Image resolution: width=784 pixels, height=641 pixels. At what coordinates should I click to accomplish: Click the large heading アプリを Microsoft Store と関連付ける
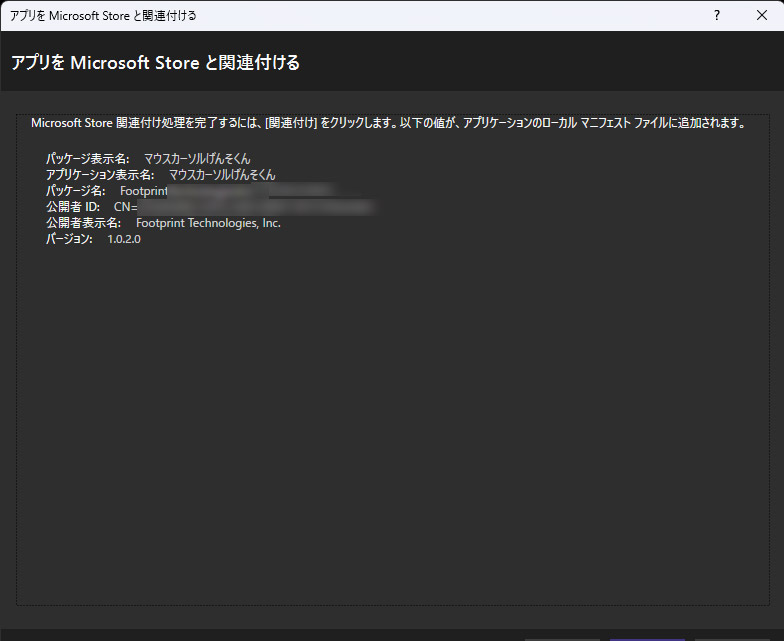click(x=156, y=62)
